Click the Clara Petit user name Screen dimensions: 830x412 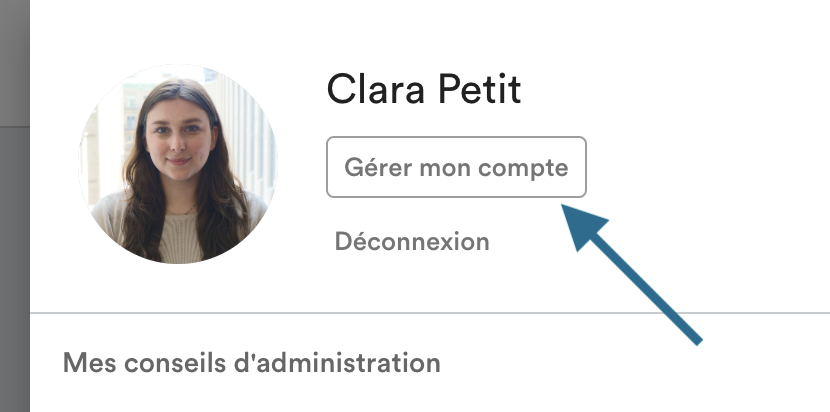click(423, 90)
